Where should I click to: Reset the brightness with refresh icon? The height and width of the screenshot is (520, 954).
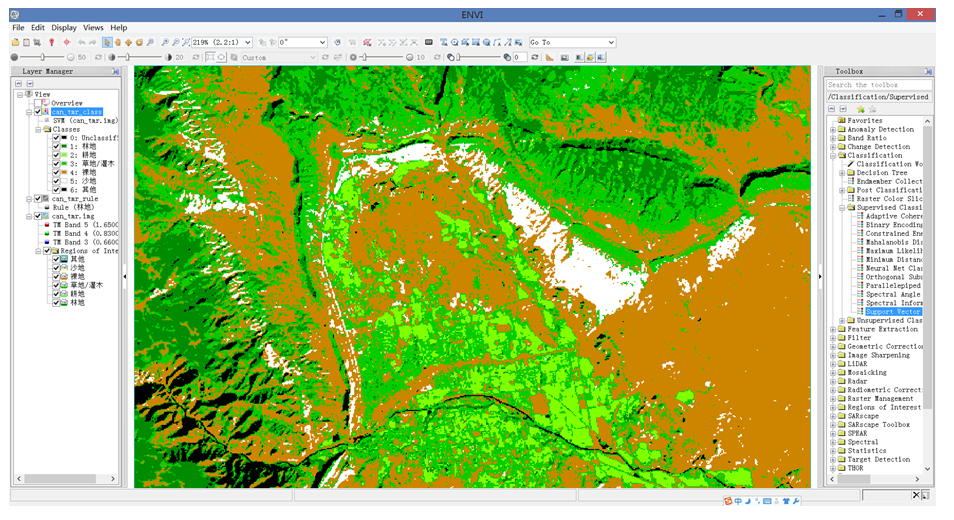click(x=98, y=57)
